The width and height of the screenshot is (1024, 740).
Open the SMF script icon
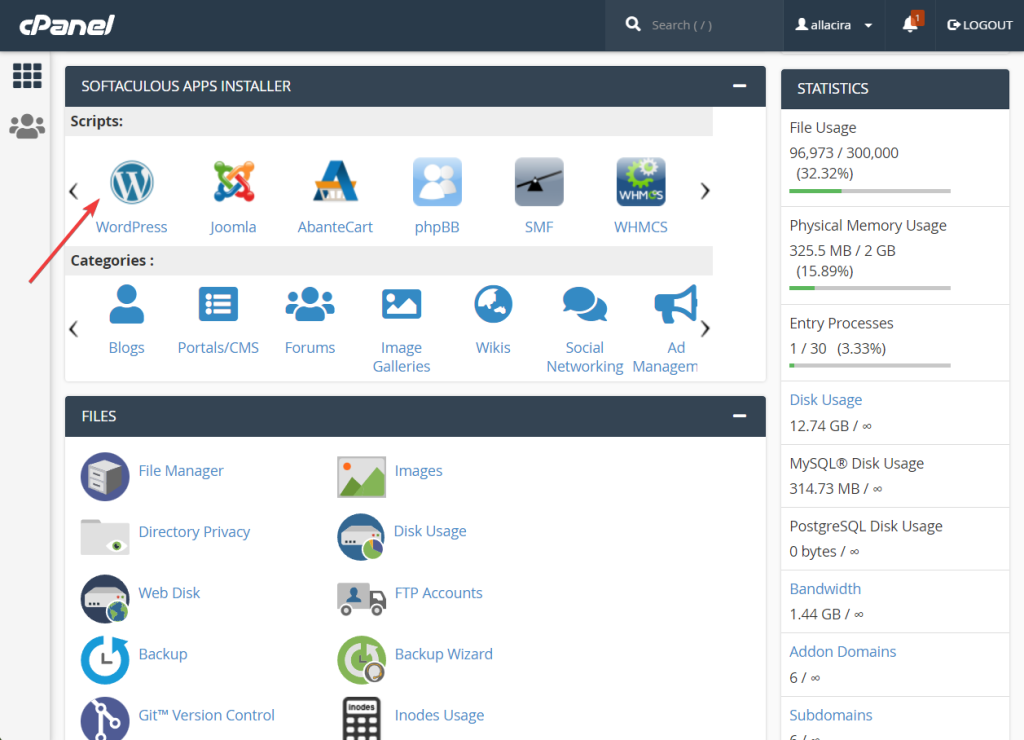pyautogui.click(x=539, y=182)
